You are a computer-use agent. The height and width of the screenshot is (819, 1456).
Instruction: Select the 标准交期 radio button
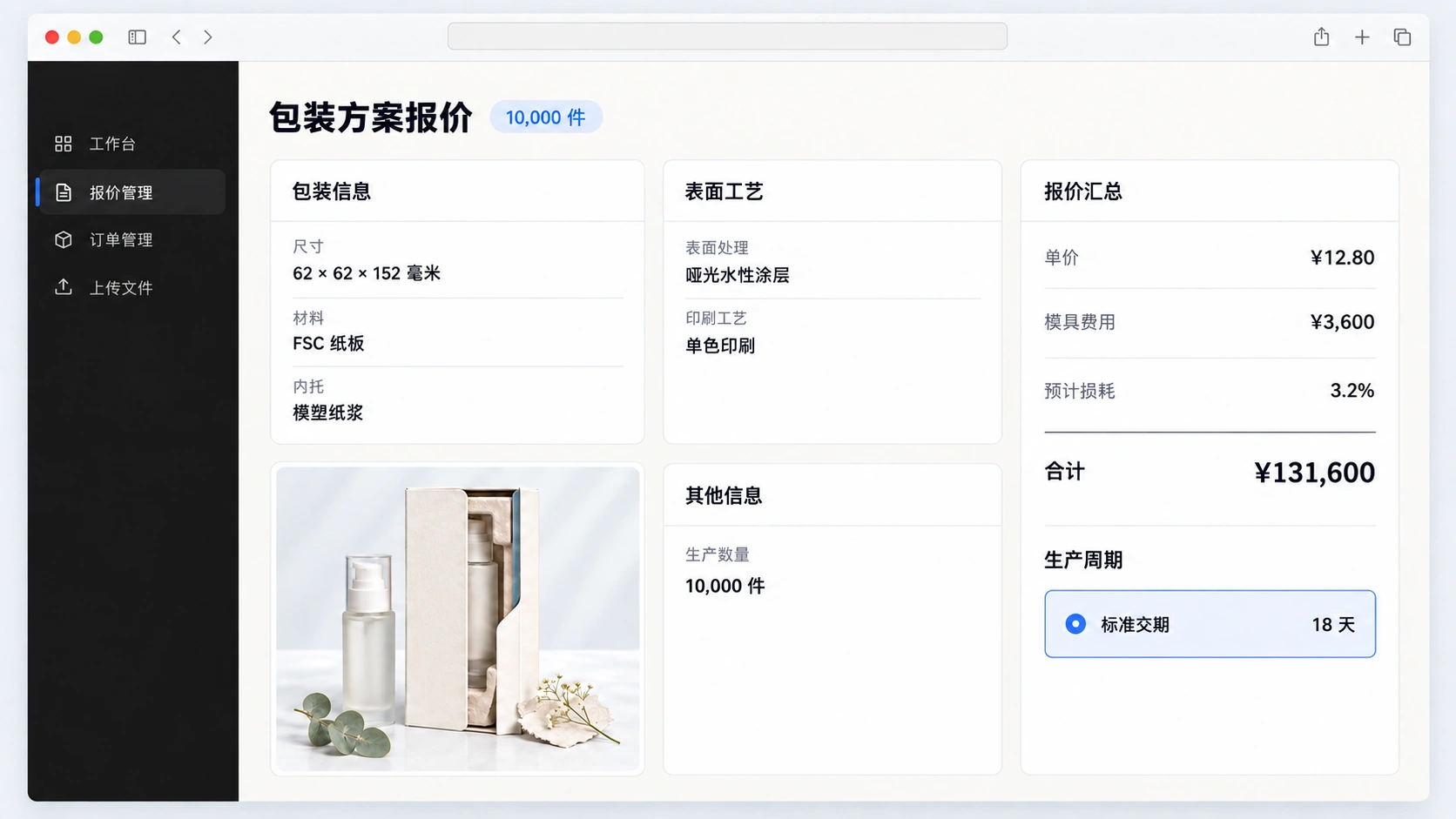click(x=1075, y=624)
